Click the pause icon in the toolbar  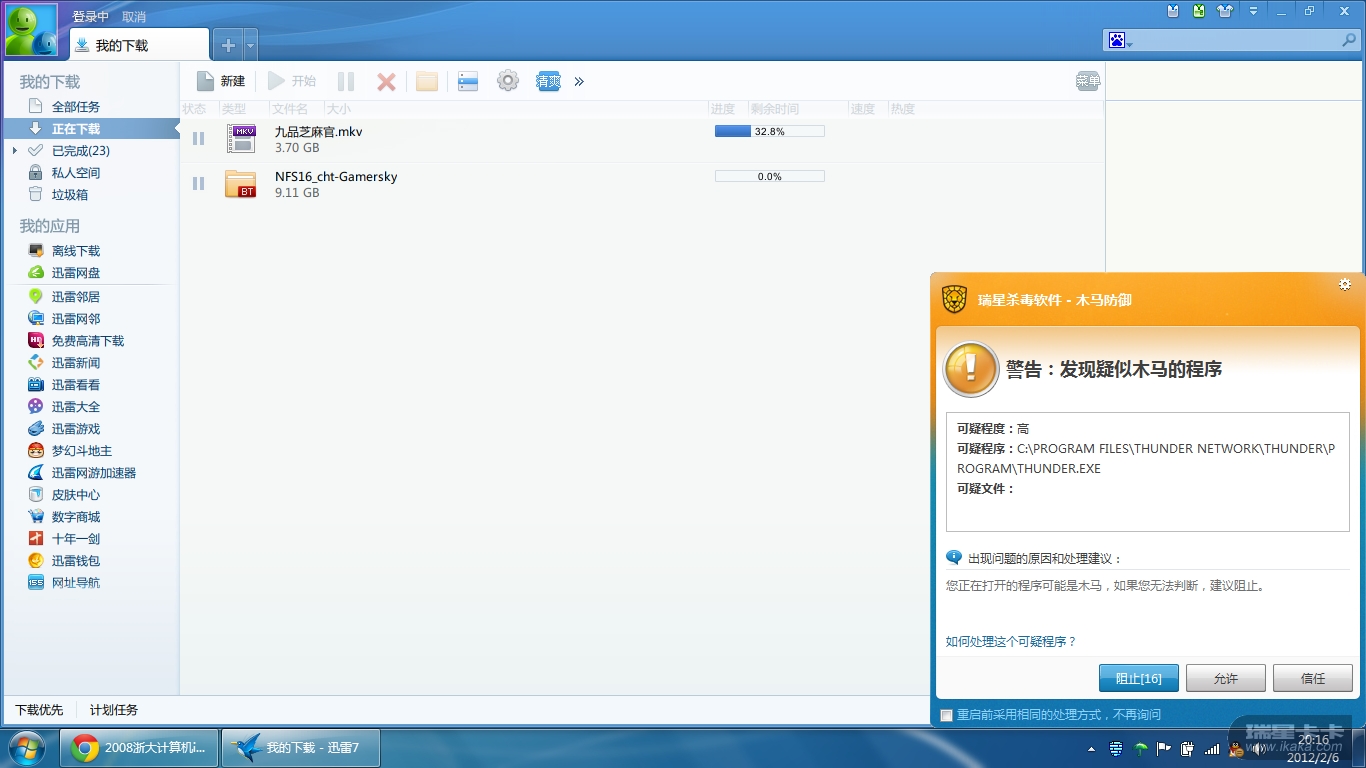[x=346, y=82]
